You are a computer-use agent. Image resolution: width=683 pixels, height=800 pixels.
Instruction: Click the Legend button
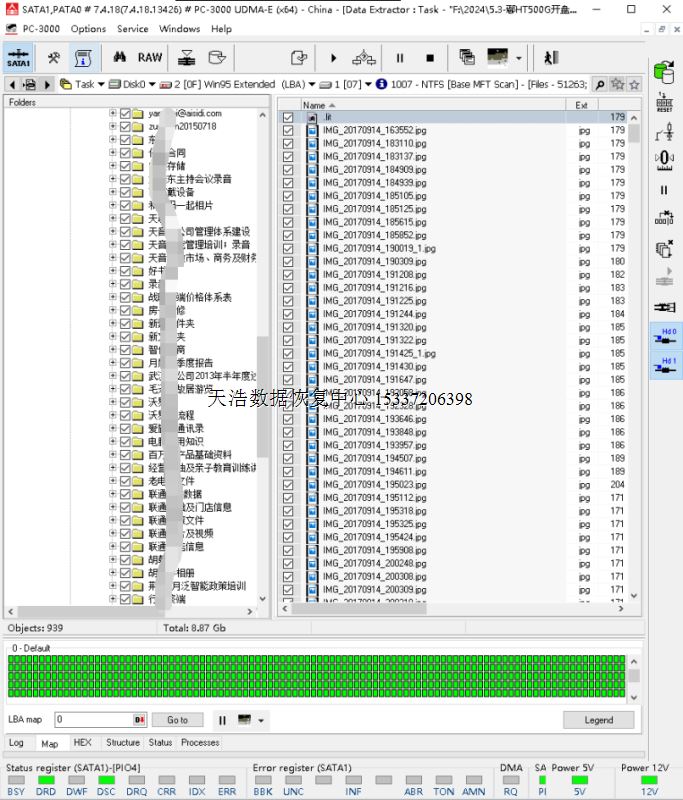click(x=598, y=720)
